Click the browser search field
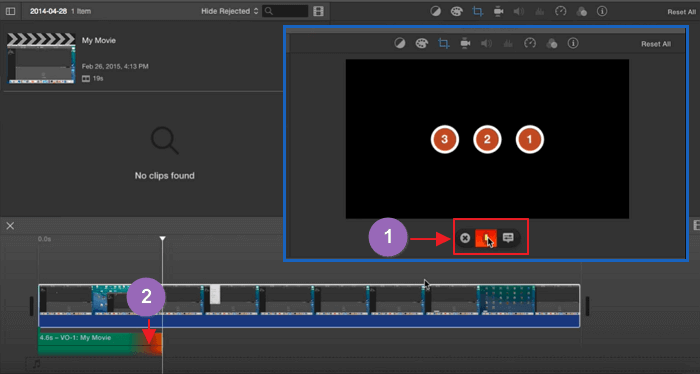 285,11
